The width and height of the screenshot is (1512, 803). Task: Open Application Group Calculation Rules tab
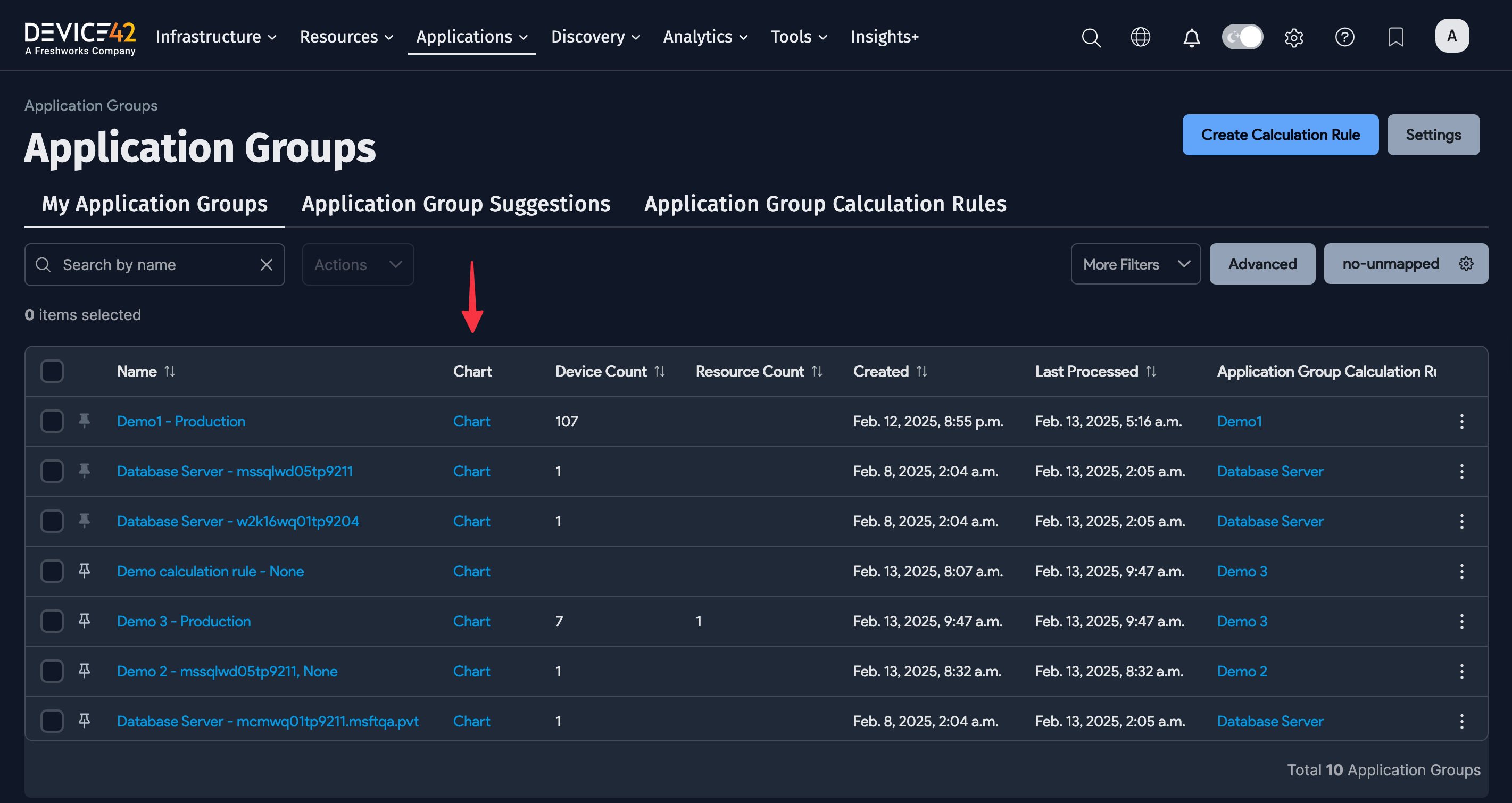(825, 204)
